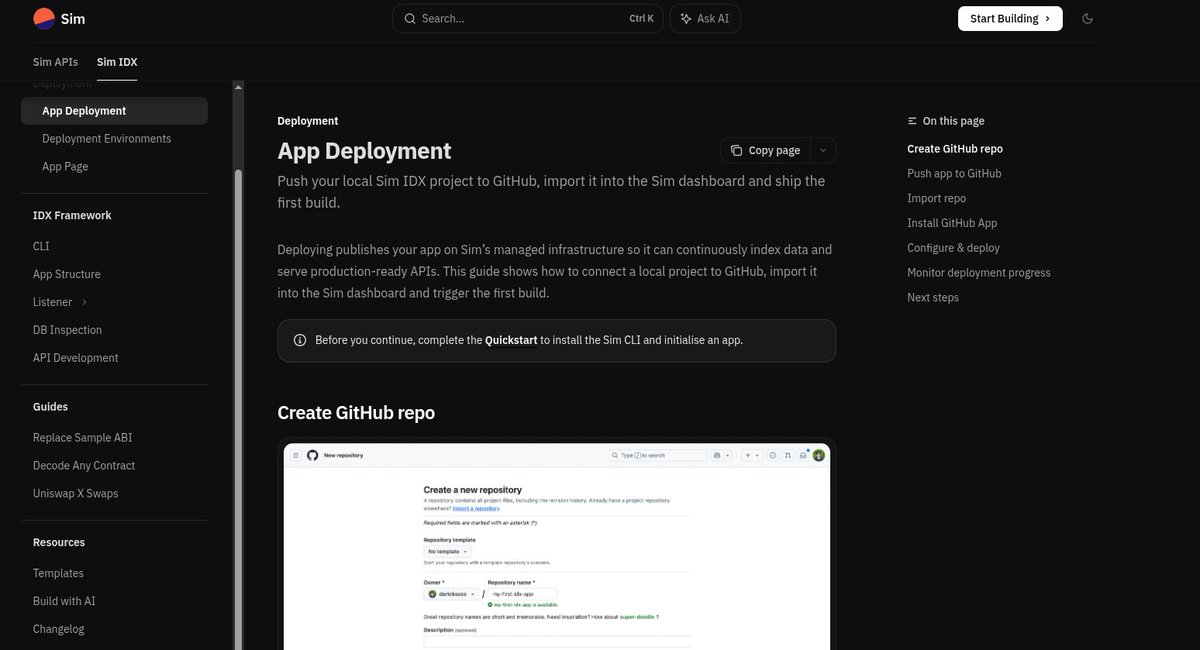Viewport: 1200px width, 650px height.
Task: Jump to Next steps section
Action: 933,298
